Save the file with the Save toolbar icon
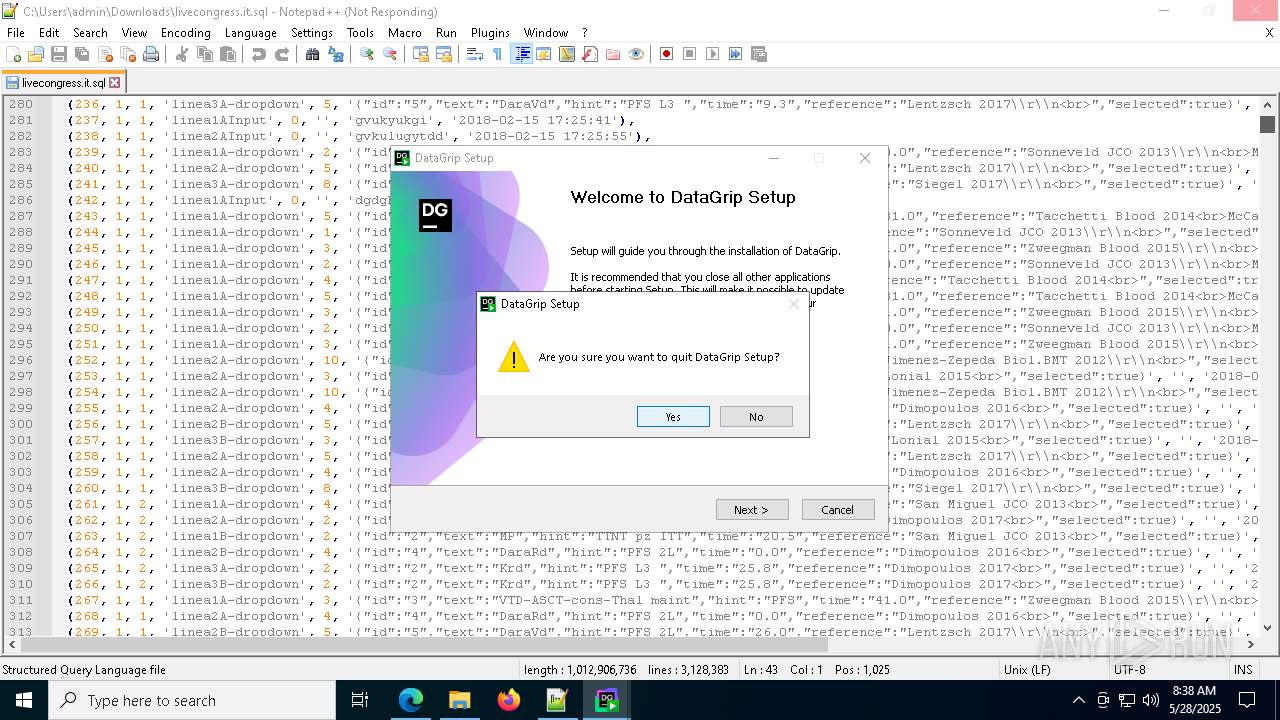 (x=59, y=54)
